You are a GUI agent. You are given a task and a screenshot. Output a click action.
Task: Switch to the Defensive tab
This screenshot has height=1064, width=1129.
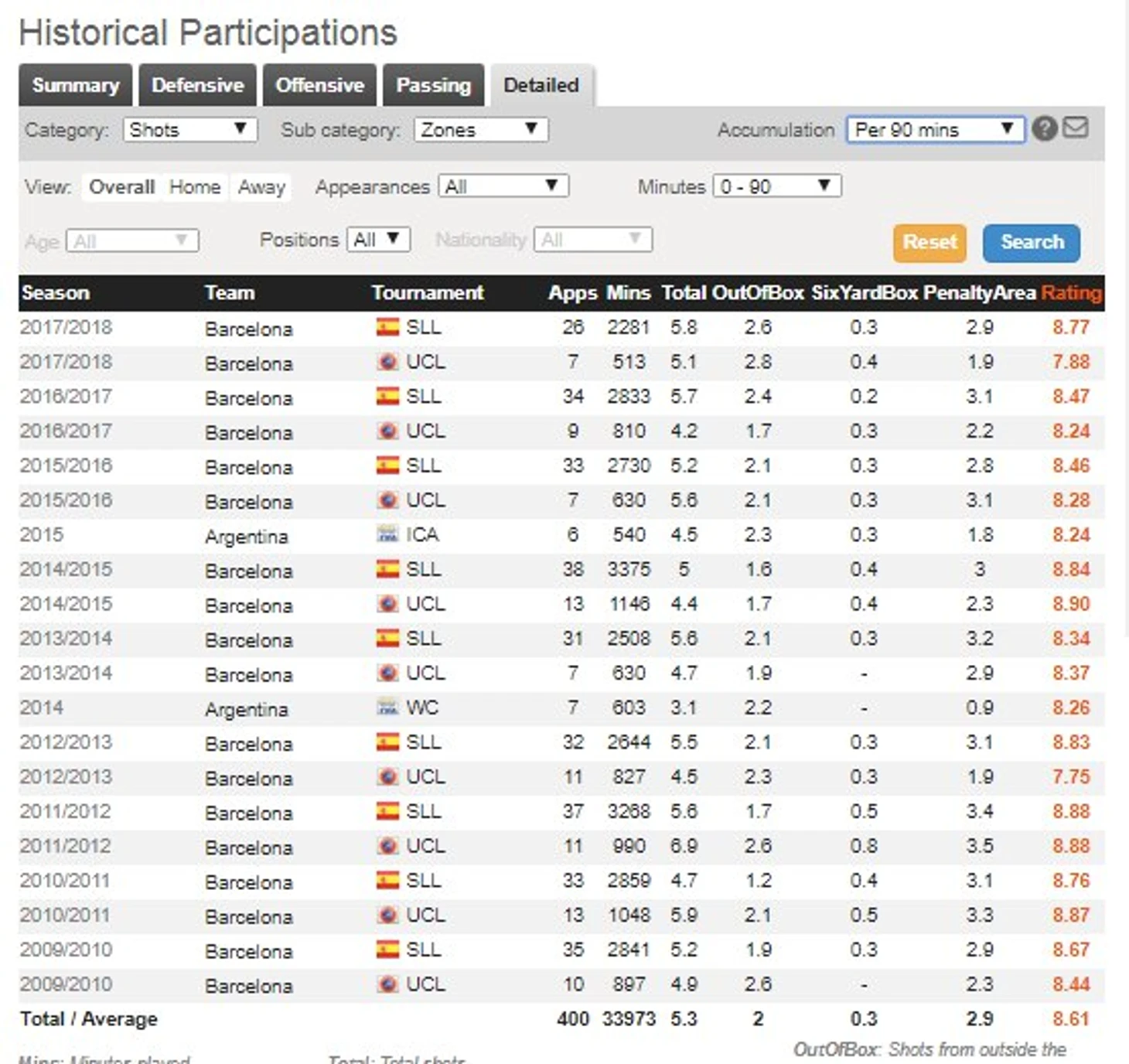pos(197,85)
